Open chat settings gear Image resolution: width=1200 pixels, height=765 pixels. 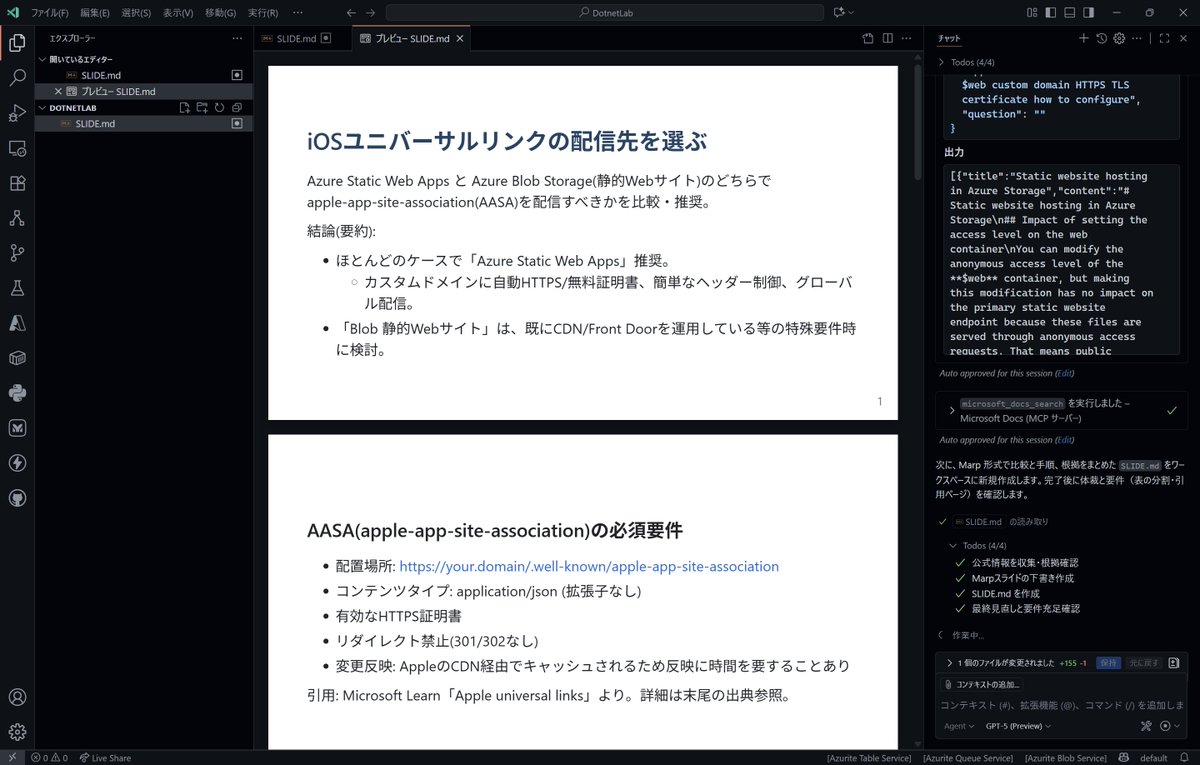1119,38
